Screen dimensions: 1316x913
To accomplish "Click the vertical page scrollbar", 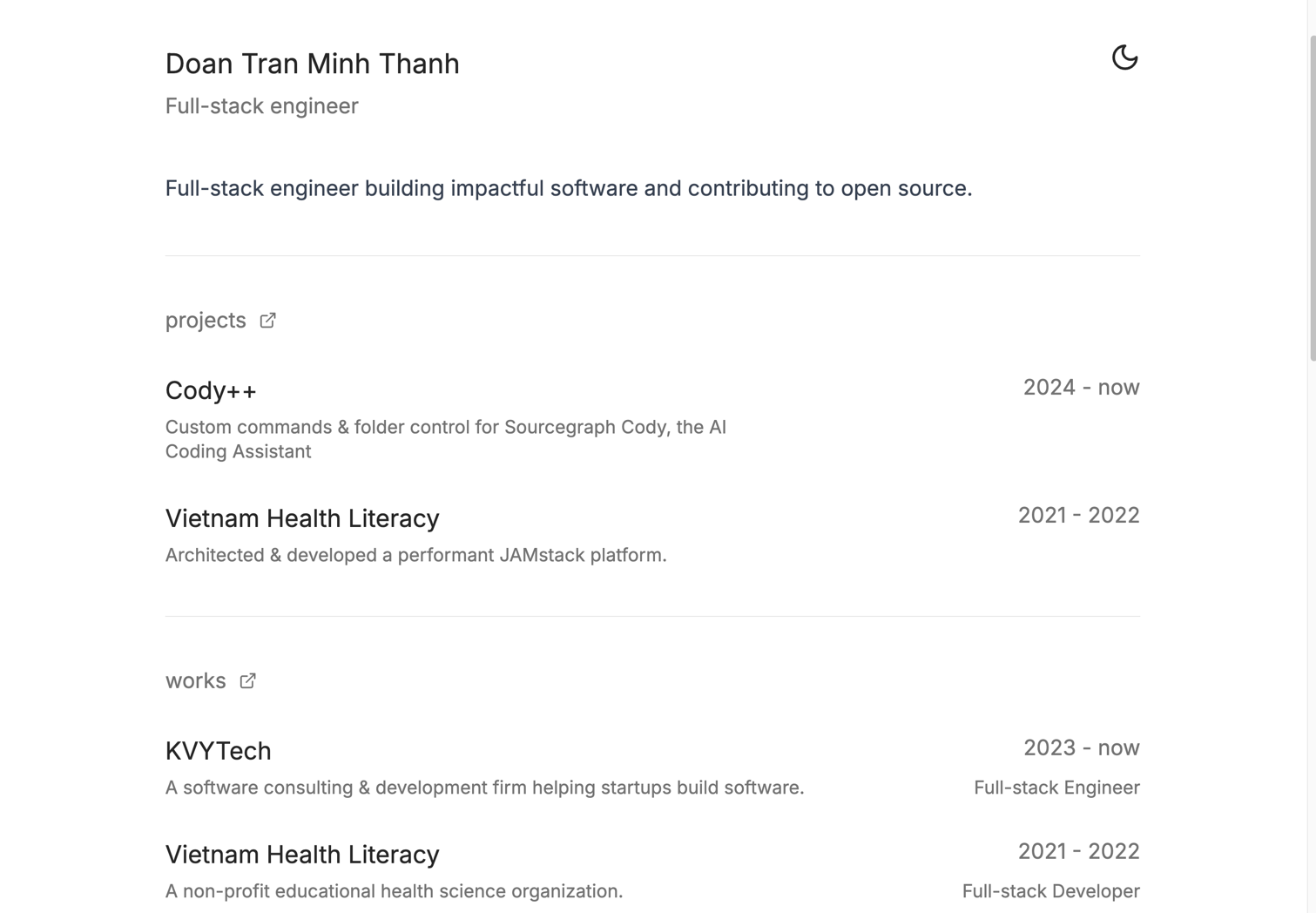I will pyautogui.click(x=1312, y=200).
